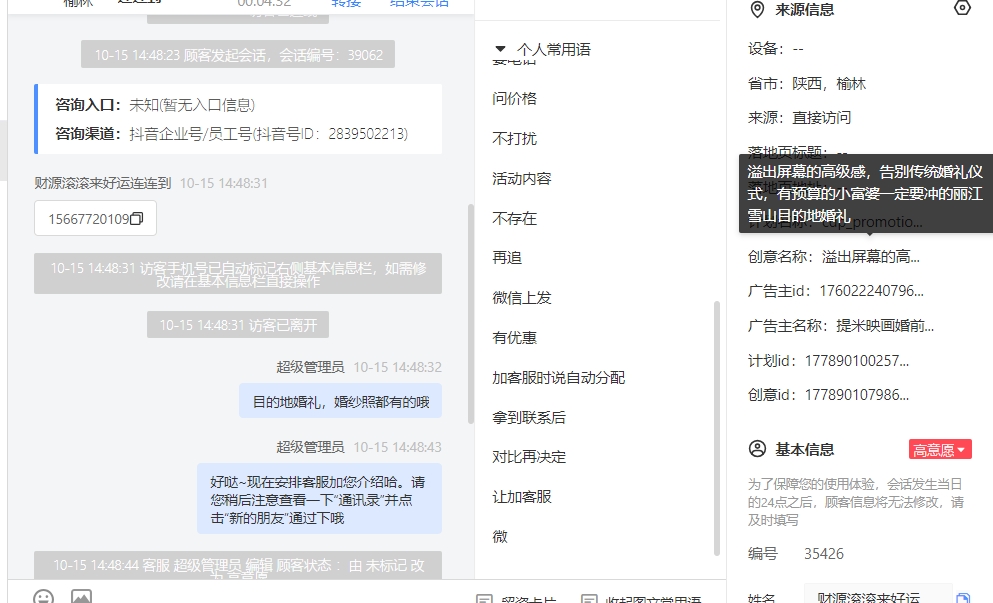
Task: Click the 咨询入口 未知(暂无入口信息) line
Action: tap(155, 105)
